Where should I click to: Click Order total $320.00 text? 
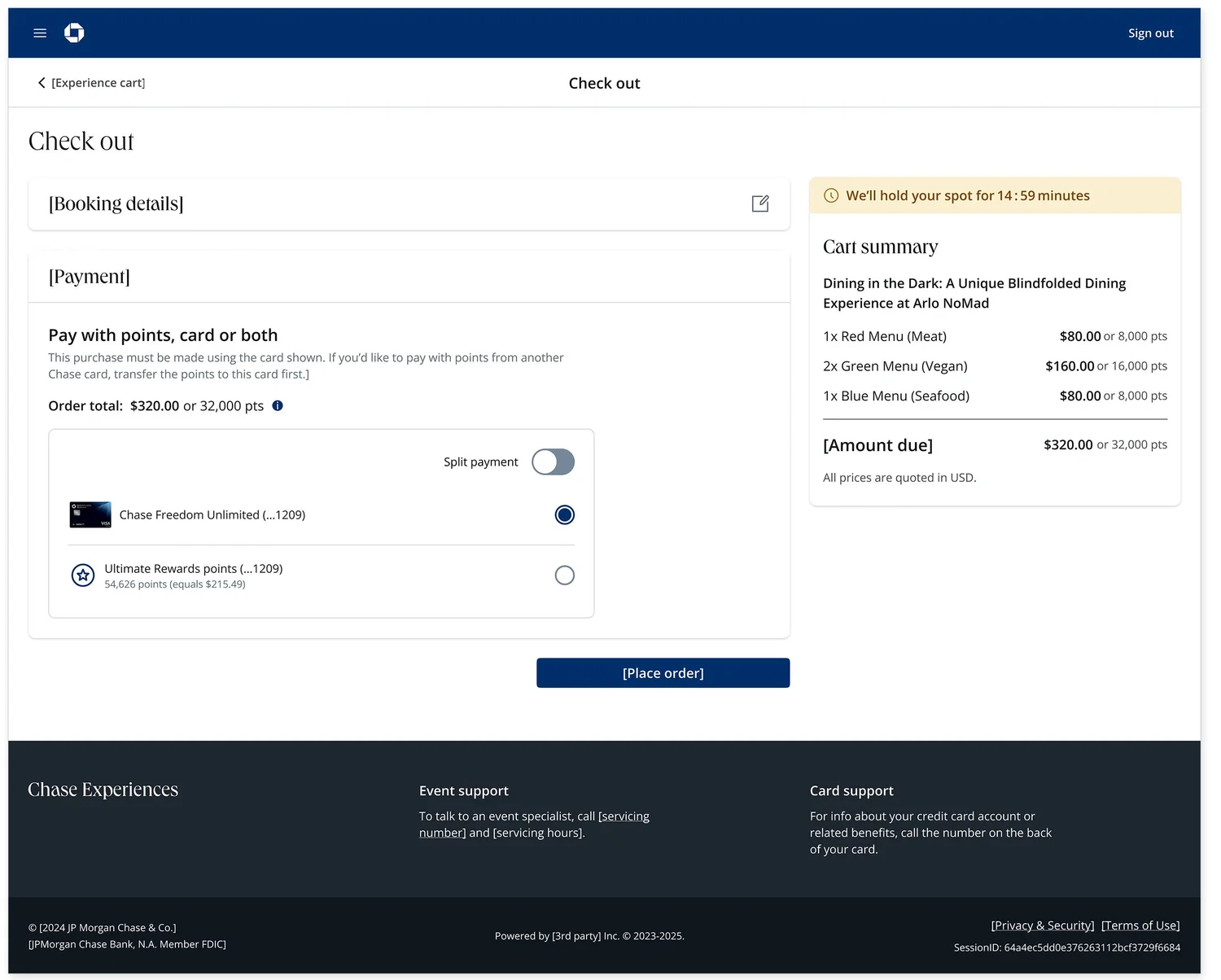click(x=155, y=406)
